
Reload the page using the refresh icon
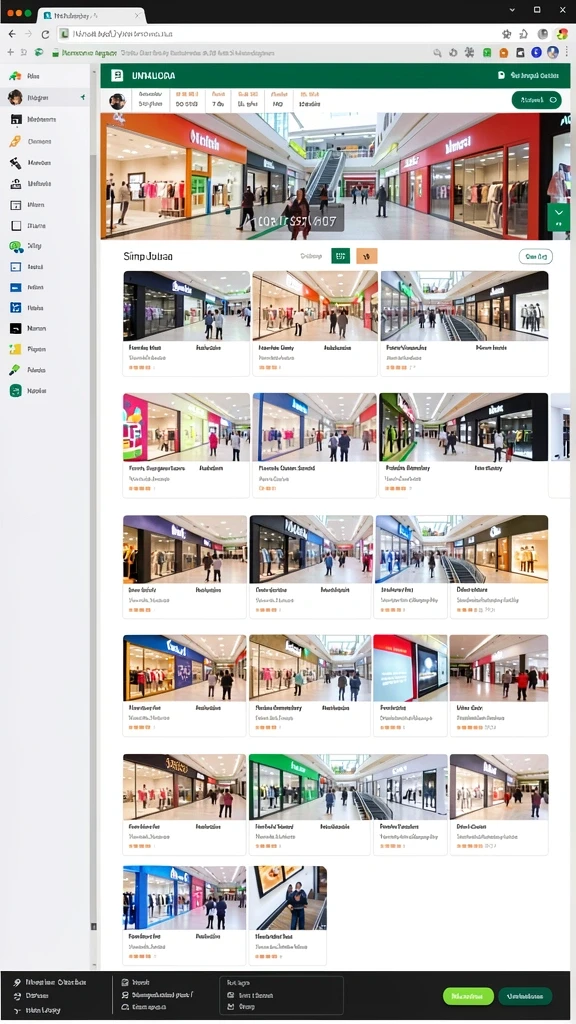tap(45, 34)
